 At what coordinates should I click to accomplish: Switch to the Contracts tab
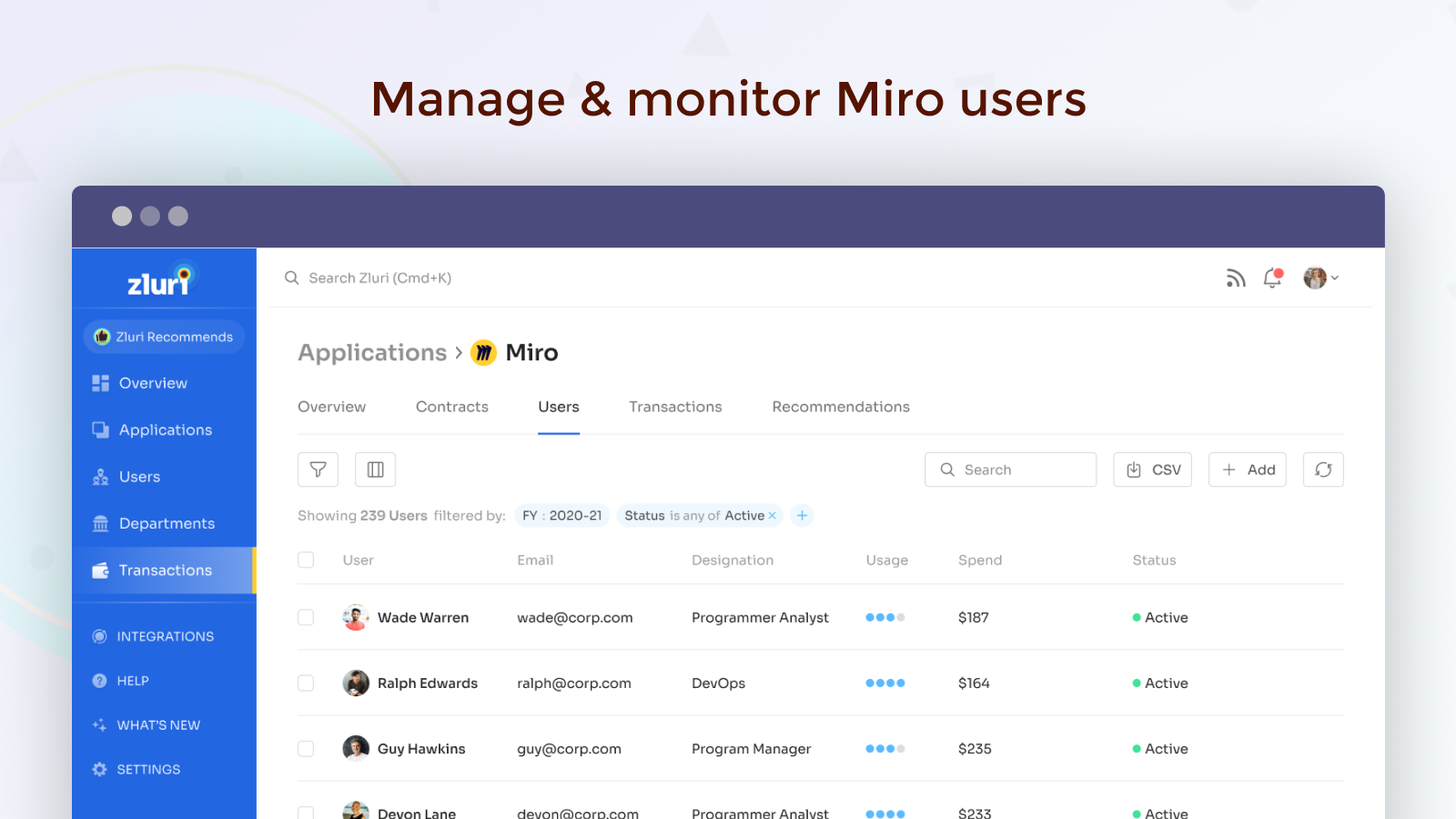tap(452, 407)
